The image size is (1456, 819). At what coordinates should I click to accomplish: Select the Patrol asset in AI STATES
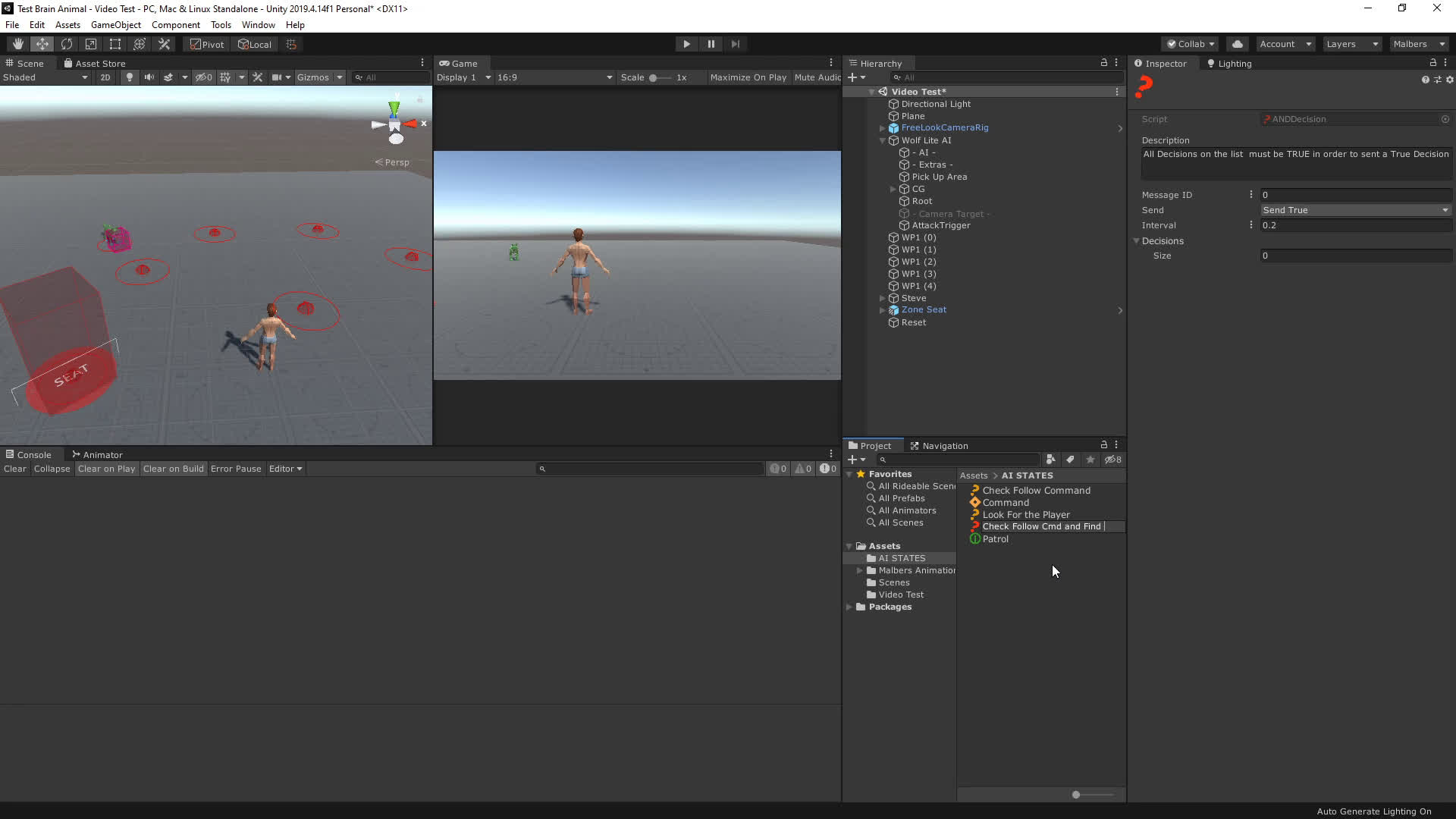click(994, 538)
